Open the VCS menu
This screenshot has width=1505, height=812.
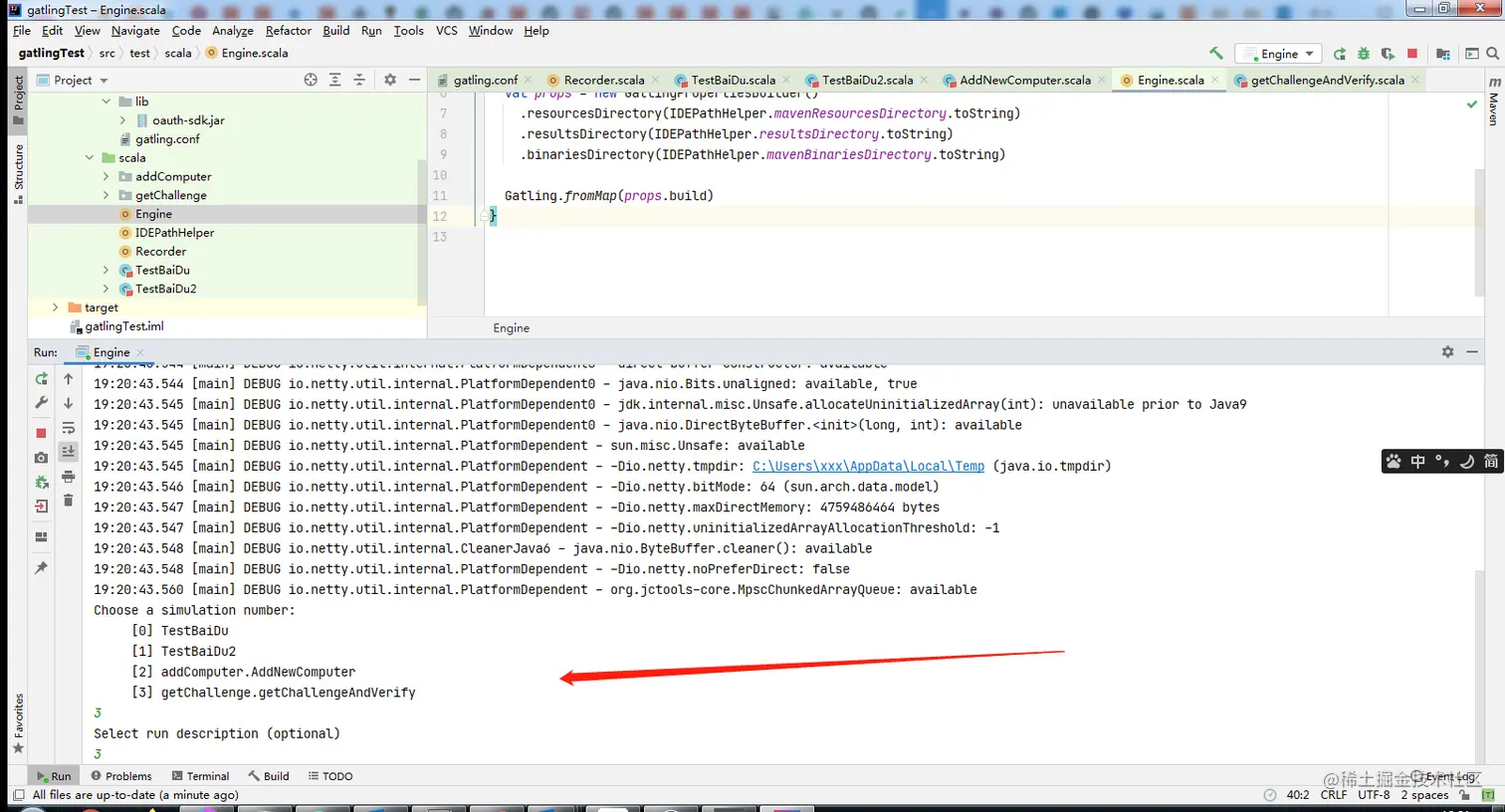pos(447,31)
